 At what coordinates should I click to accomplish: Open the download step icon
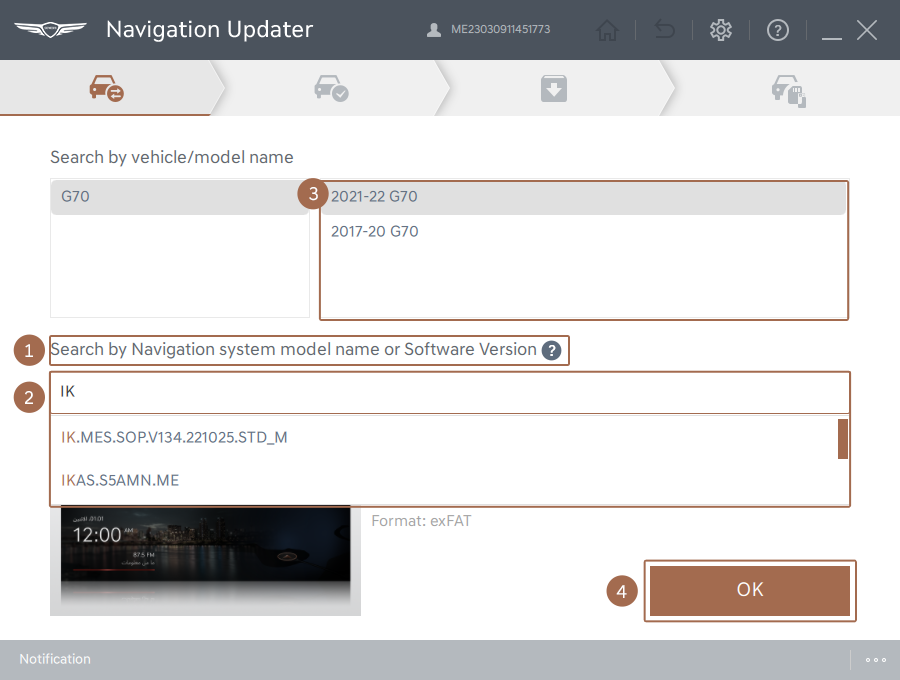coord(554,87)
